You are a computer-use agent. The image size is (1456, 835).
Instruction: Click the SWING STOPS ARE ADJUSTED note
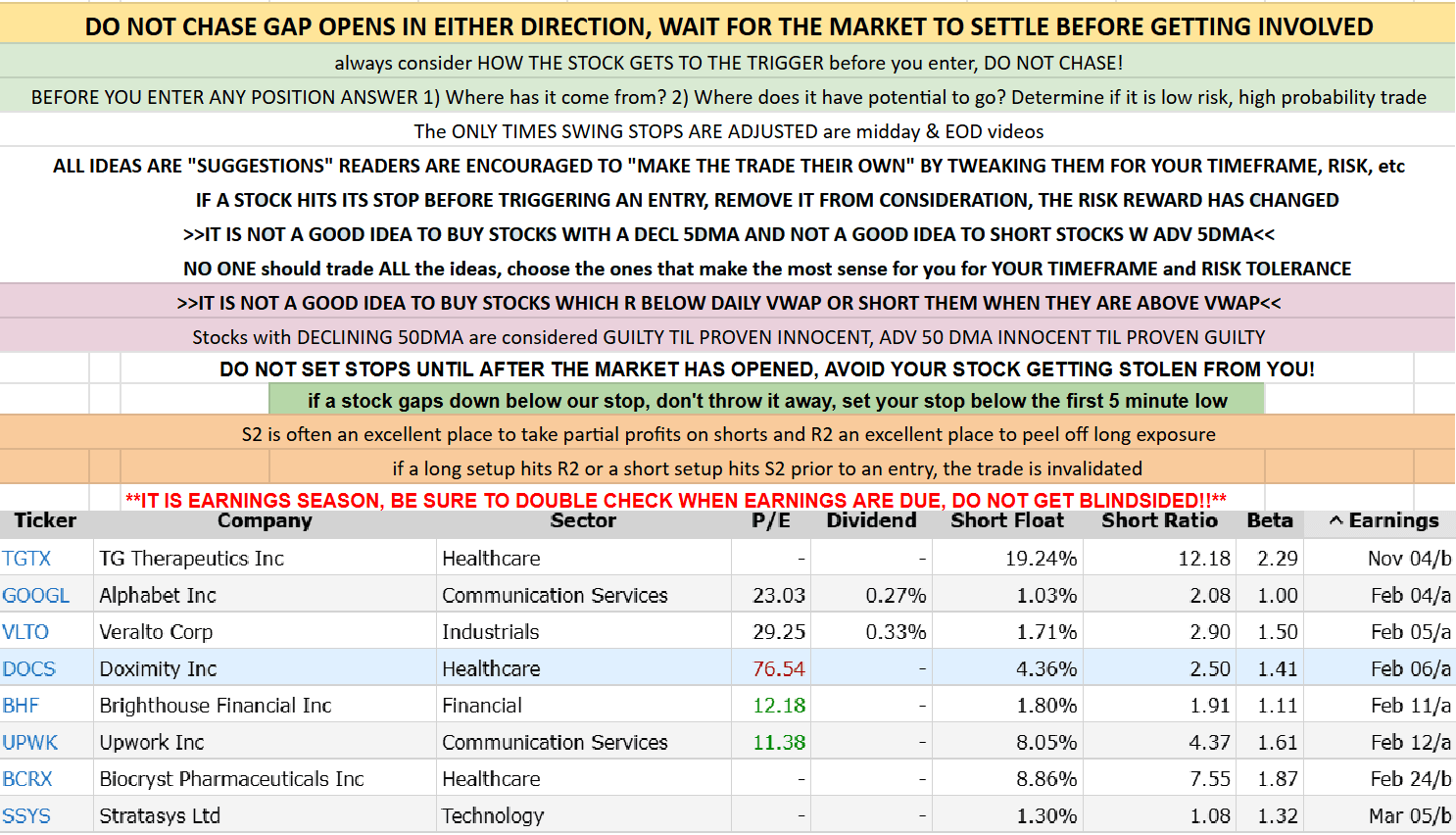coord(728,131)
